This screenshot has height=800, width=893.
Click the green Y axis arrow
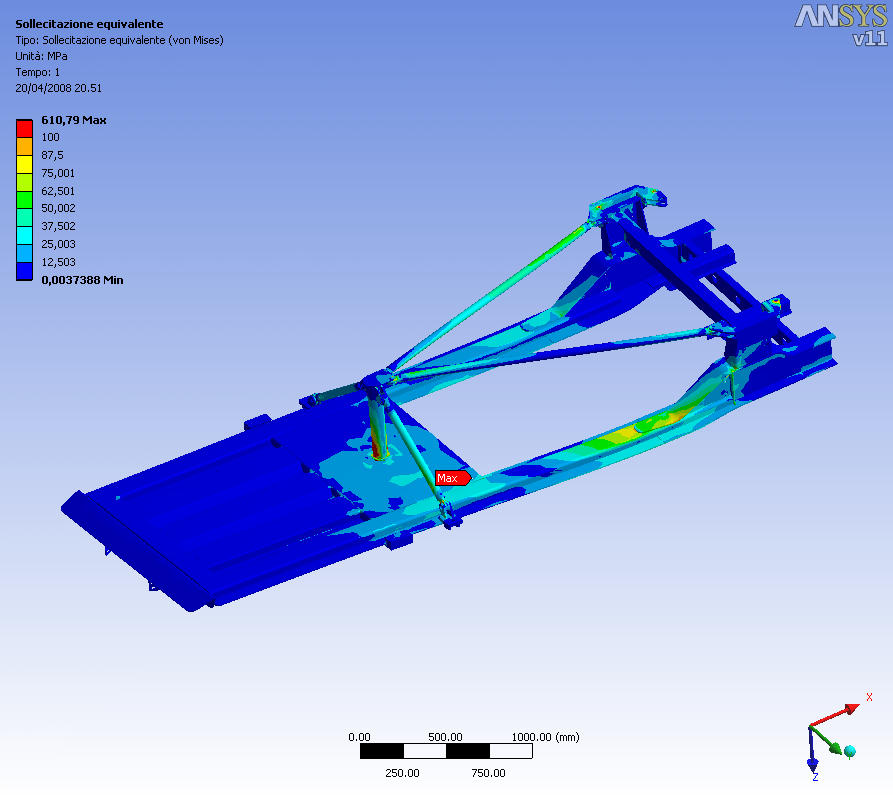tap(825, 740)
